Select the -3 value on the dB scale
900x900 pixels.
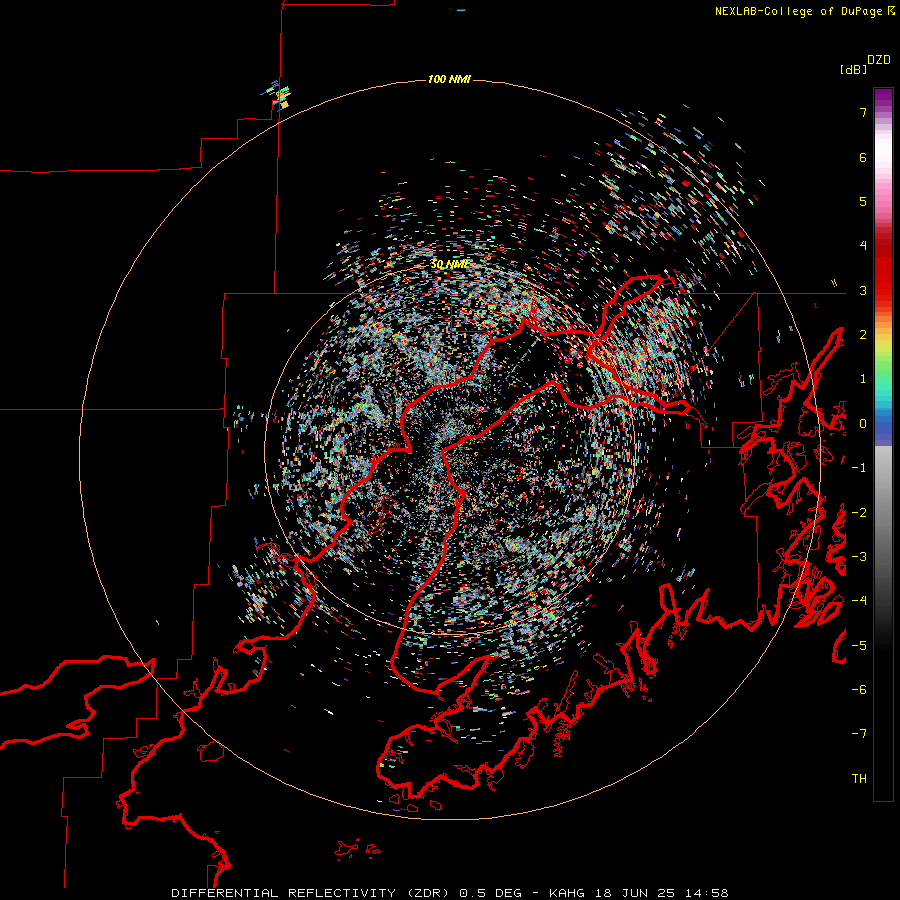[x=859, y=557]
